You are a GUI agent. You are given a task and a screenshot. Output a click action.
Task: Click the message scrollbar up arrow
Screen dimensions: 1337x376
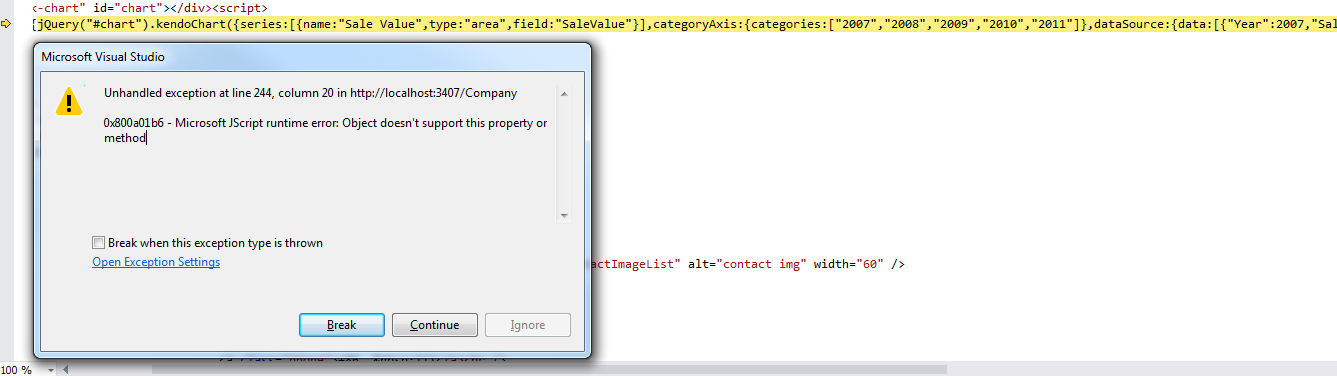coord(564,94)
